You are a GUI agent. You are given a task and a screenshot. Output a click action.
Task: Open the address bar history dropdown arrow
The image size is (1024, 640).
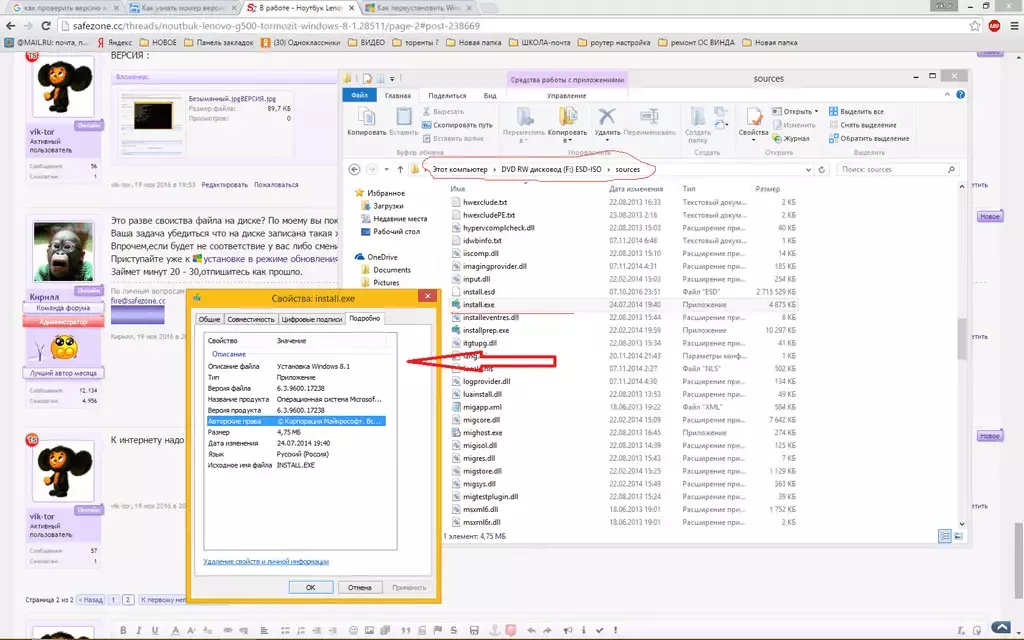click(x=808, y=170)
